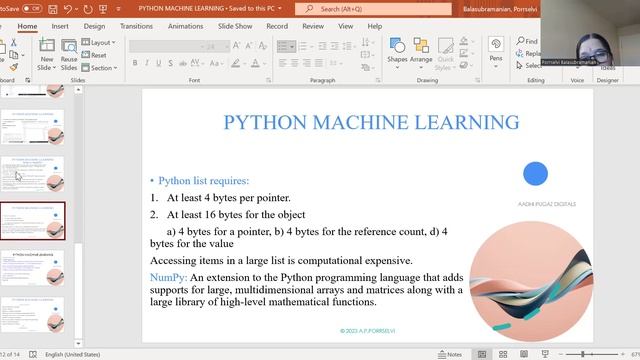Click the Redo/Repeat icon

coord(88,9)
